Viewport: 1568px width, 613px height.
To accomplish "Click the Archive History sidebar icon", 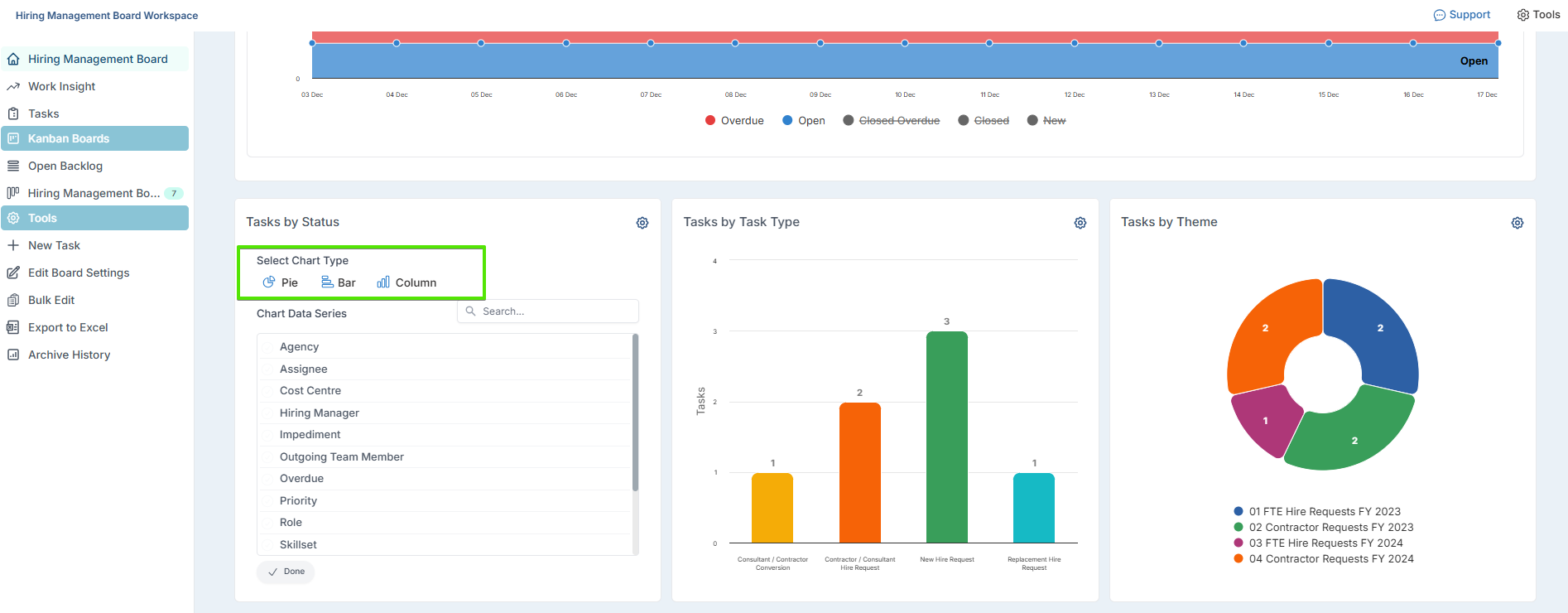I will tap(13, 355).
